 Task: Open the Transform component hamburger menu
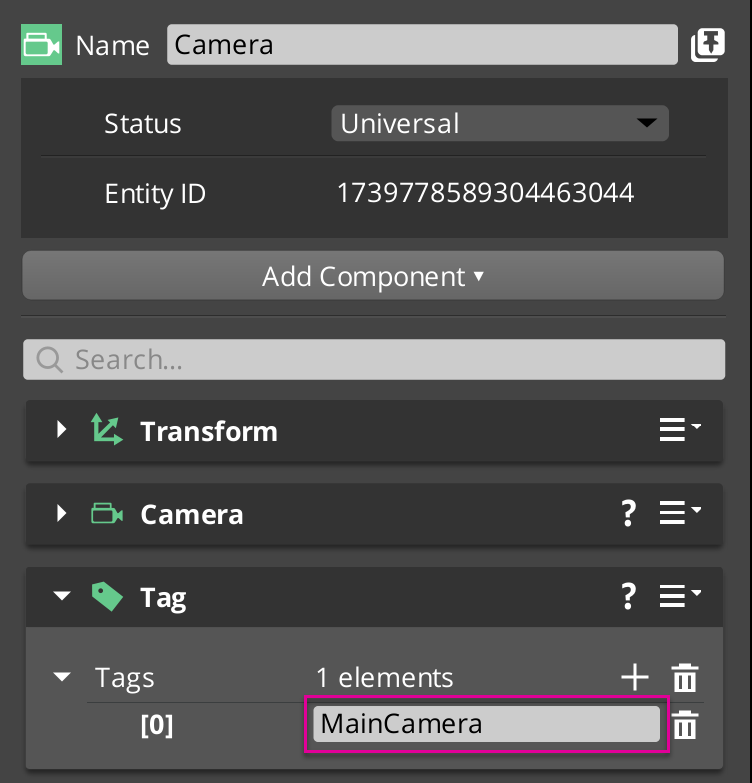click(x=680, y=431)
